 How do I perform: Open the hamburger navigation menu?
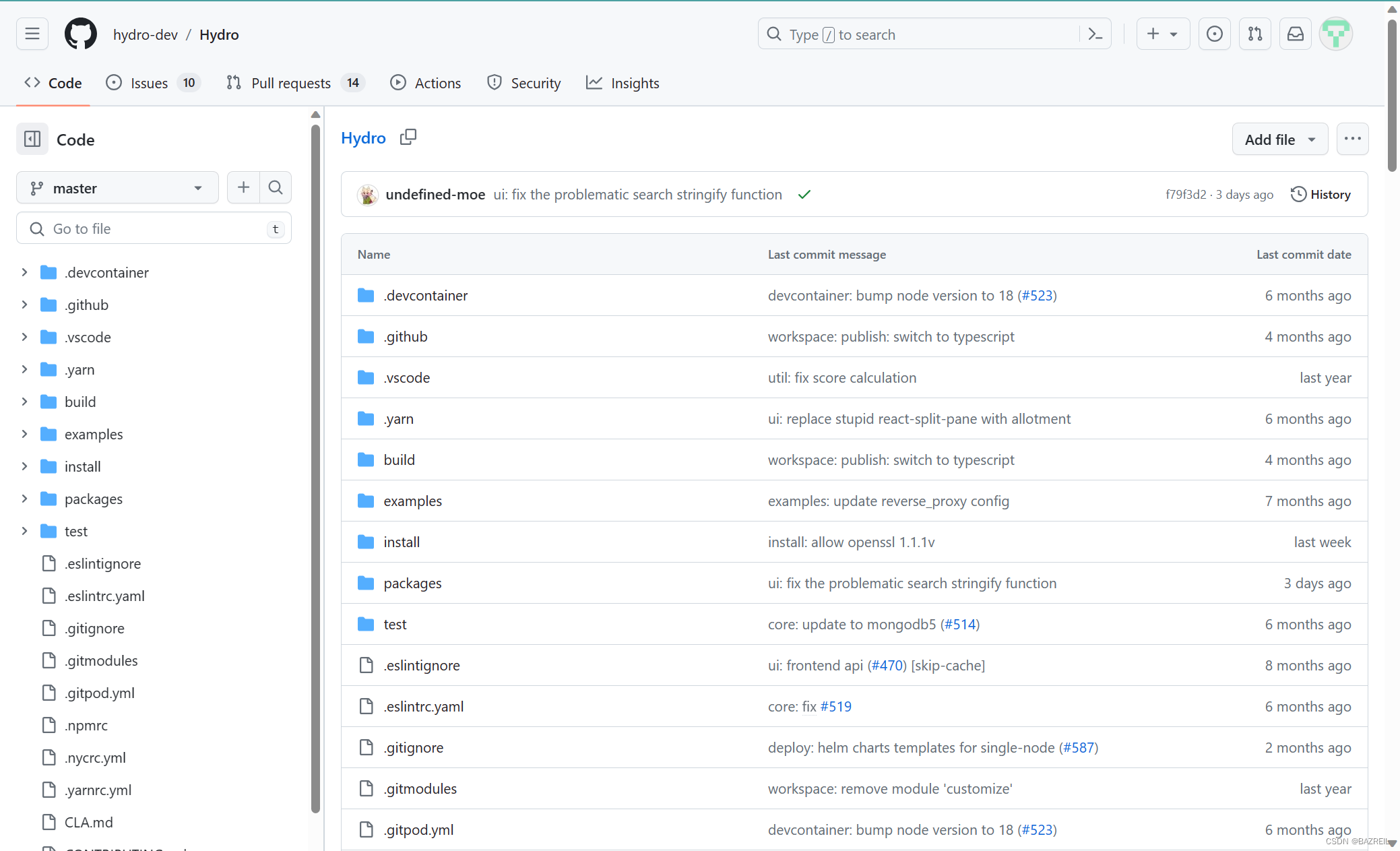[32, 34]
